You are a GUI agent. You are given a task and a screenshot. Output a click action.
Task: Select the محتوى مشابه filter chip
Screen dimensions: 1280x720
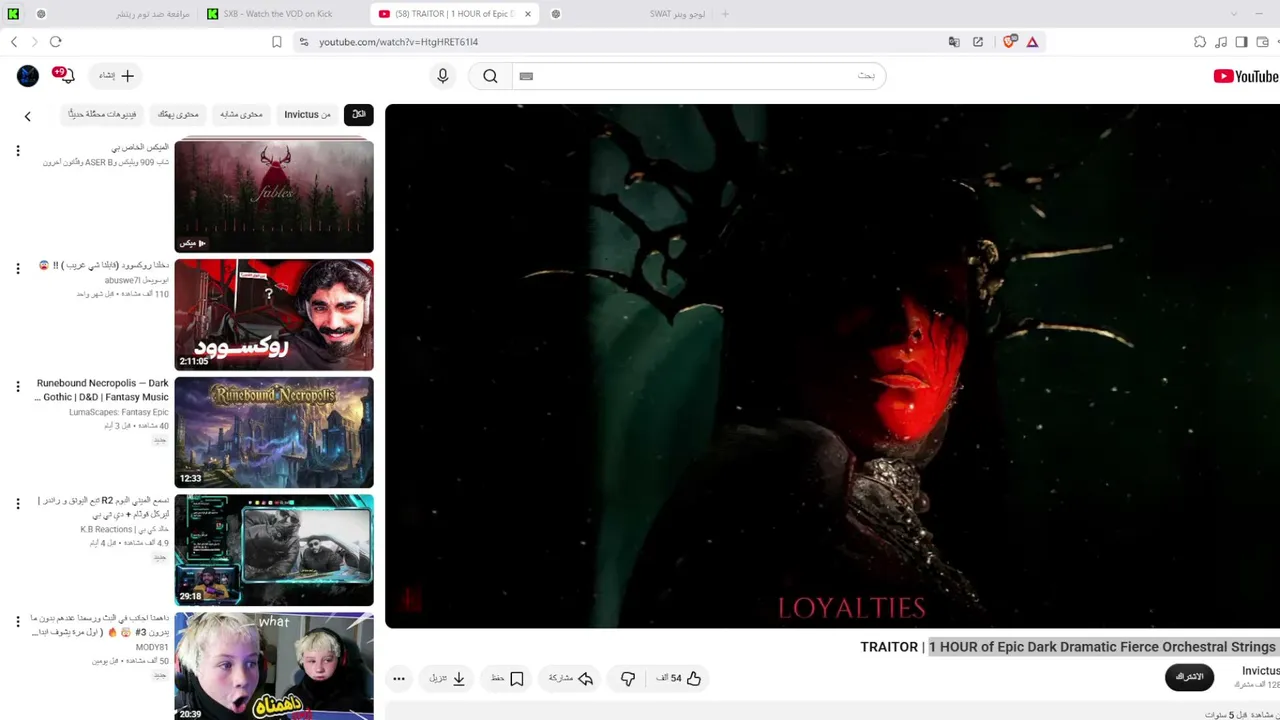[241, 114]
